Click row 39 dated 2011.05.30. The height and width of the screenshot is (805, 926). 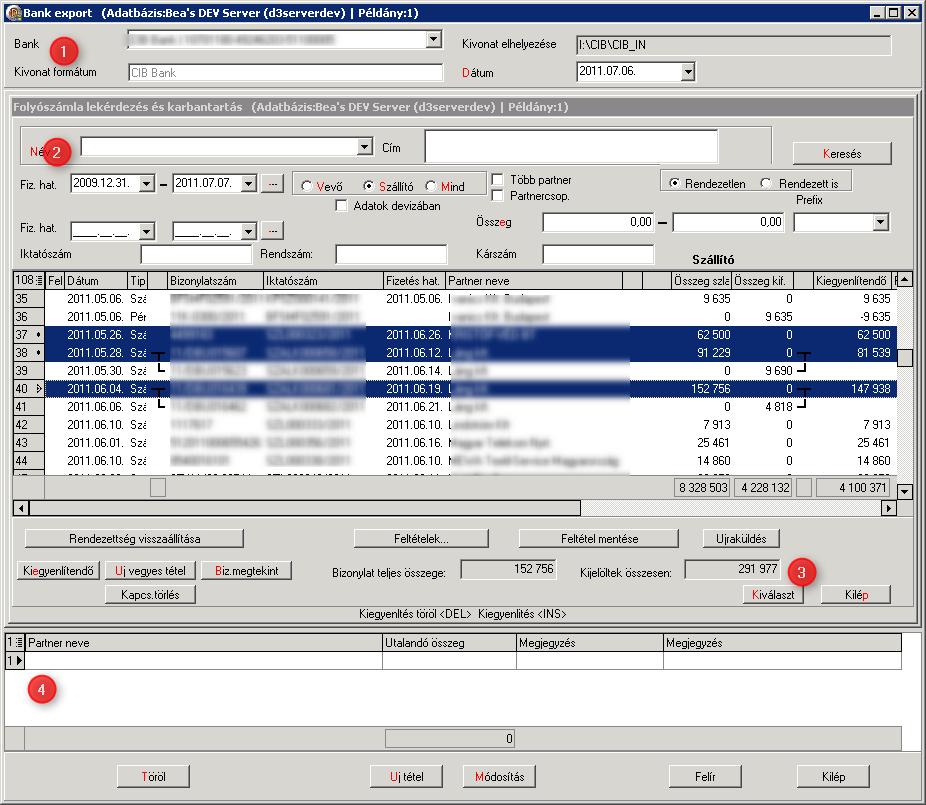(455, 371)
